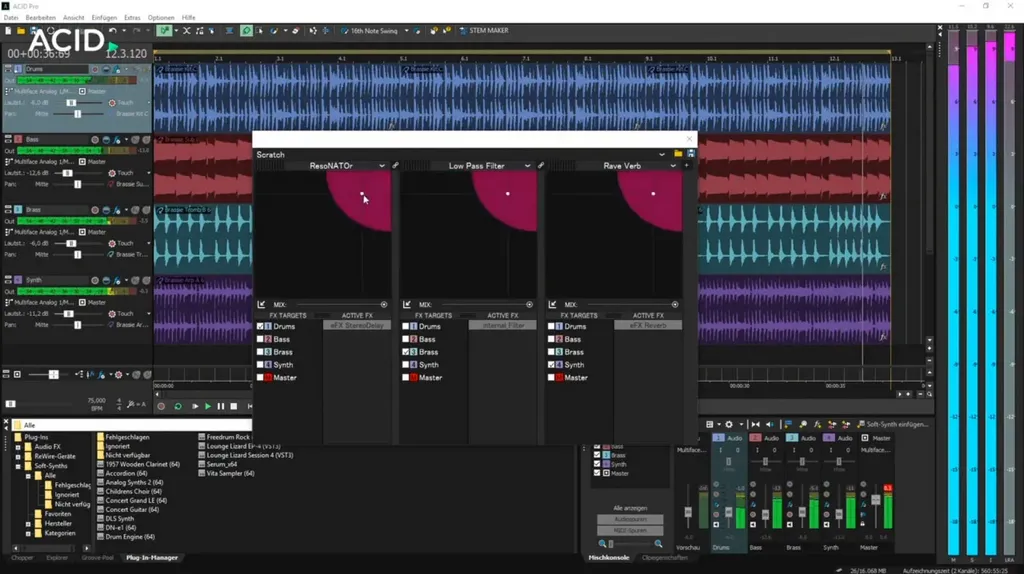Click automation icon beside Rave Verb MIX
This screenshot has width=1024, height=574.
click(552, 304)
